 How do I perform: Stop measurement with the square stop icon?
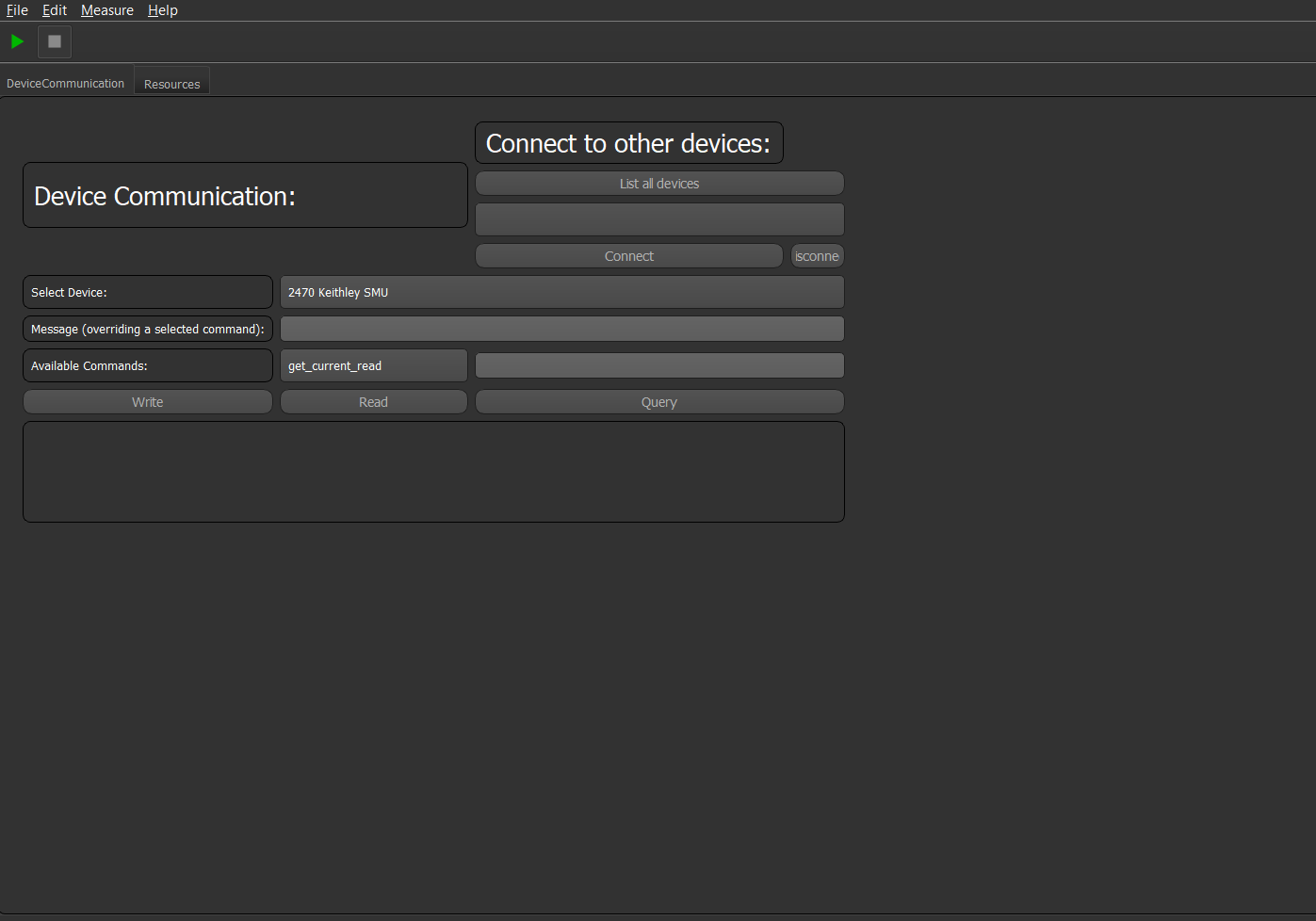55,41
